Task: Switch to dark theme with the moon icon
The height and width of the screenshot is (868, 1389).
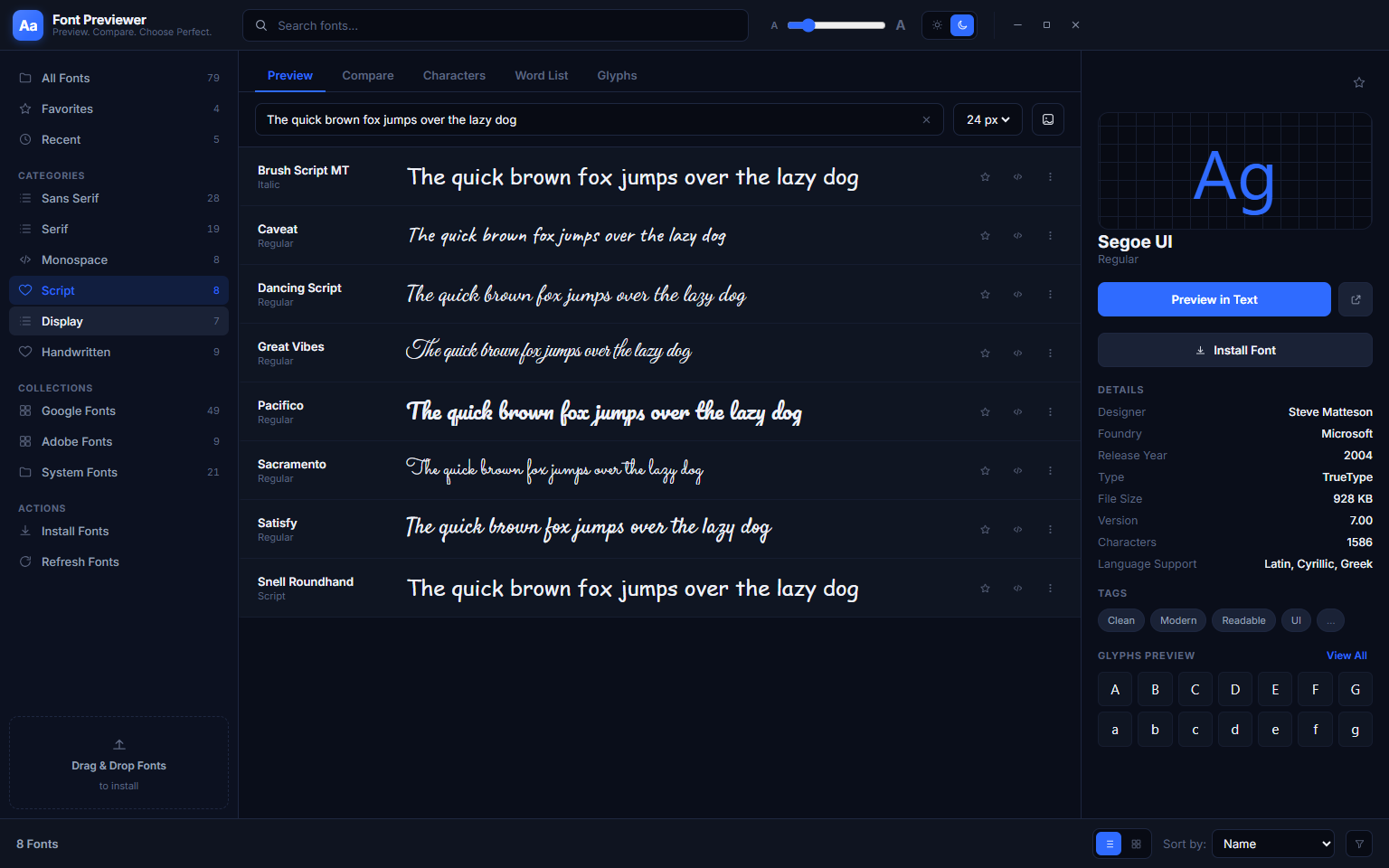Action: [x=962, y=25]
